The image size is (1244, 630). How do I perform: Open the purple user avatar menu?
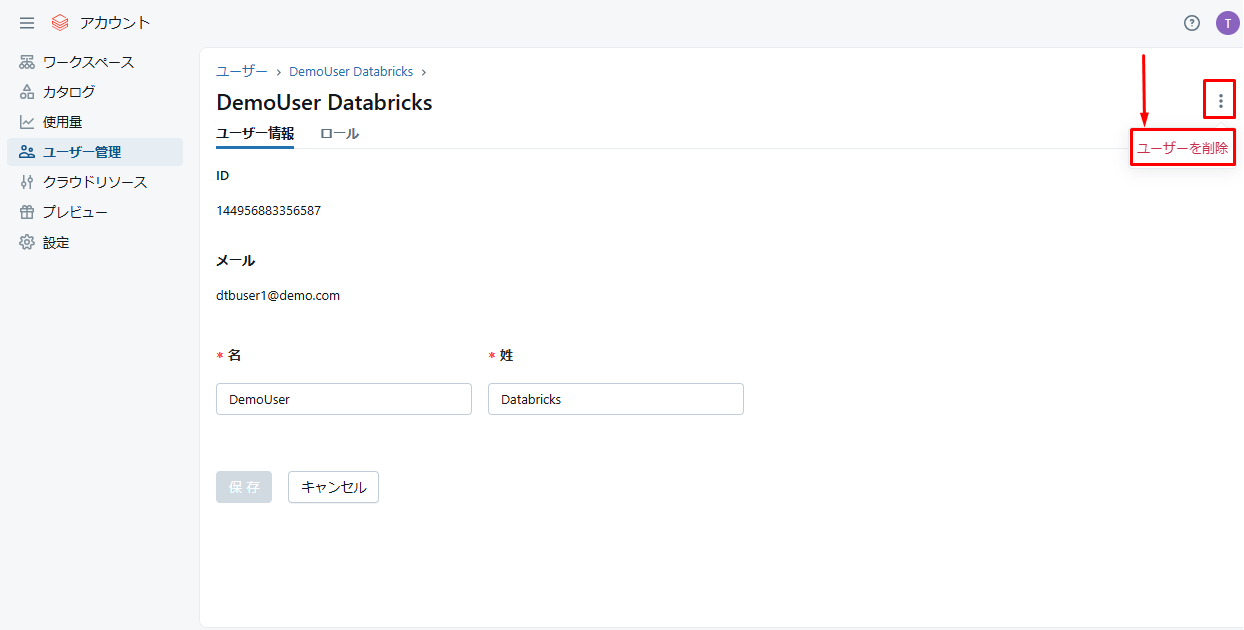pos(1227,23)
